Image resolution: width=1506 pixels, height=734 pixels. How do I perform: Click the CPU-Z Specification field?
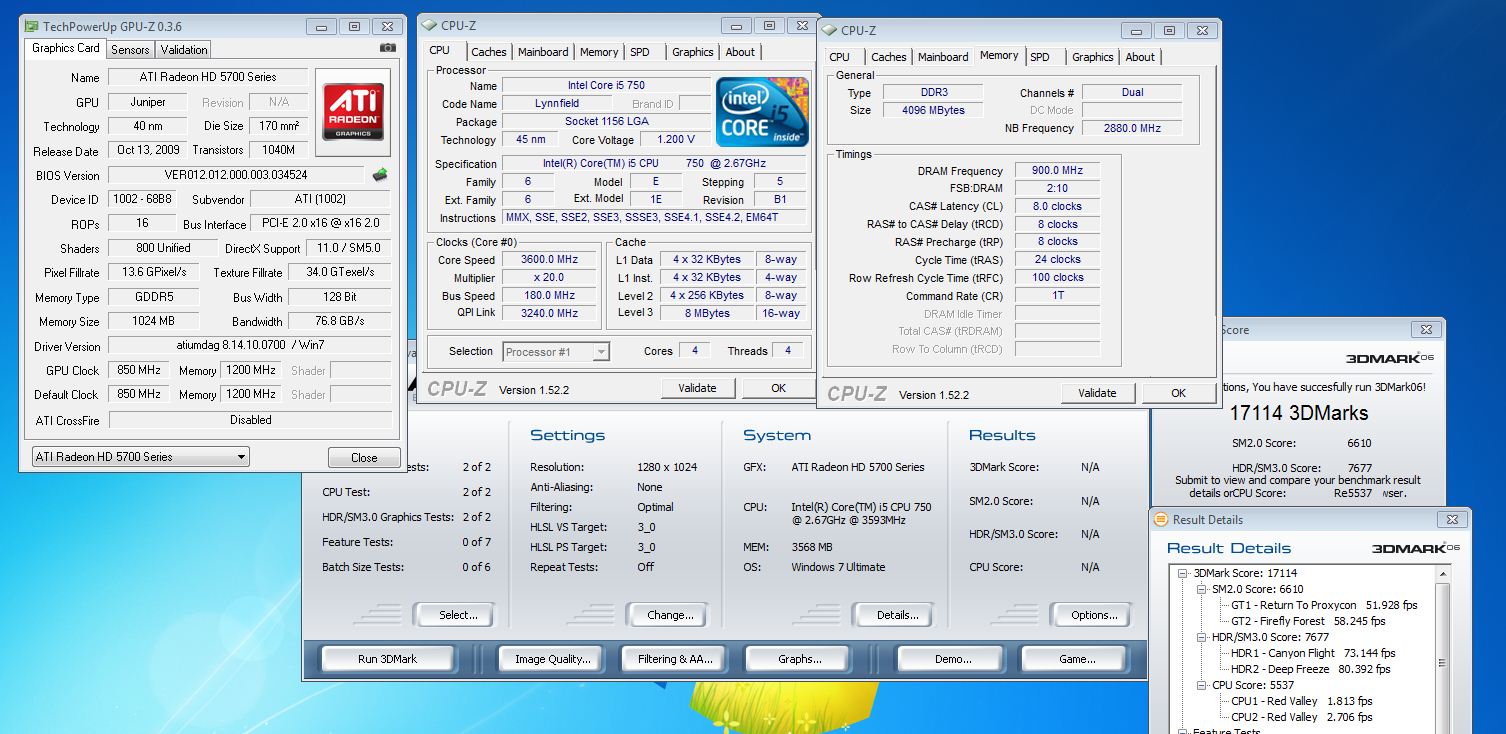click(x=653, y=164)
